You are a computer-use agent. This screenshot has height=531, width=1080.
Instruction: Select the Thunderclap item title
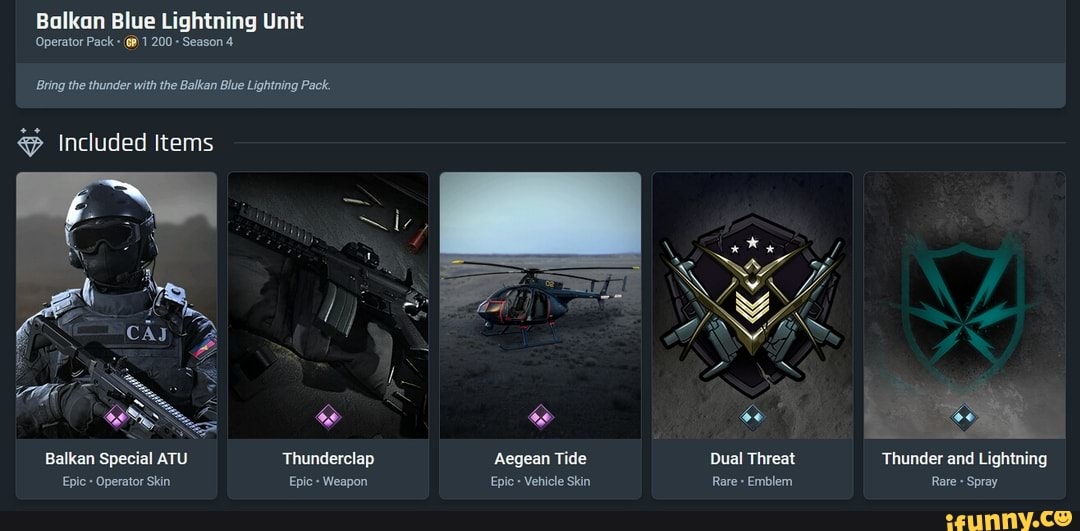click(x=328, y=459)
